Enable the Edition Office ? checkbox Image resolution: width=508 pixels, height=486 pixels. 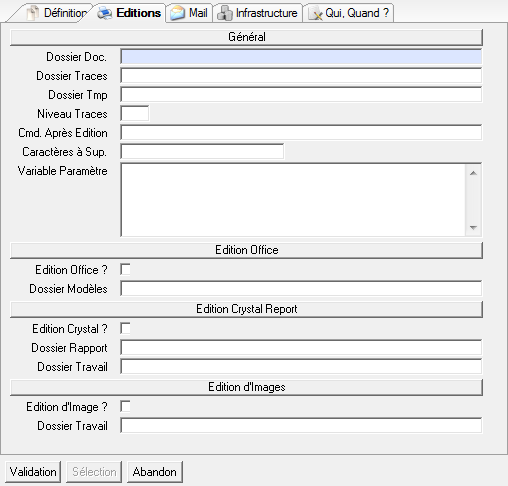coord(126,269)
